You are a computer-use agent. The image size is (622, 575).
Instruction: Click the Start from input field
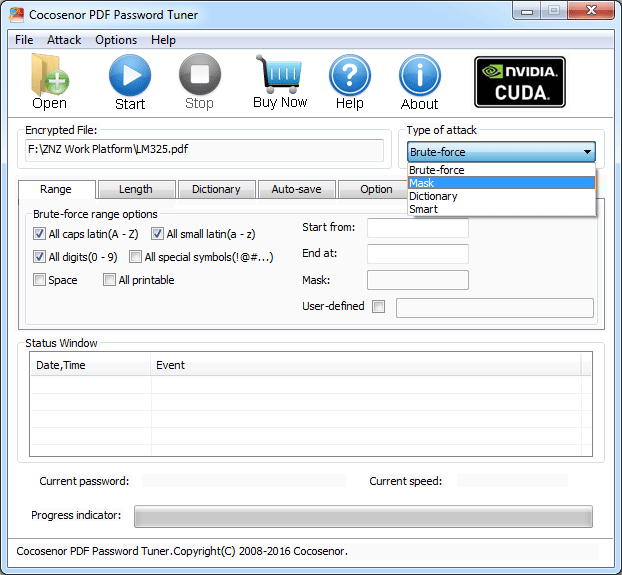tap(418, 228)
